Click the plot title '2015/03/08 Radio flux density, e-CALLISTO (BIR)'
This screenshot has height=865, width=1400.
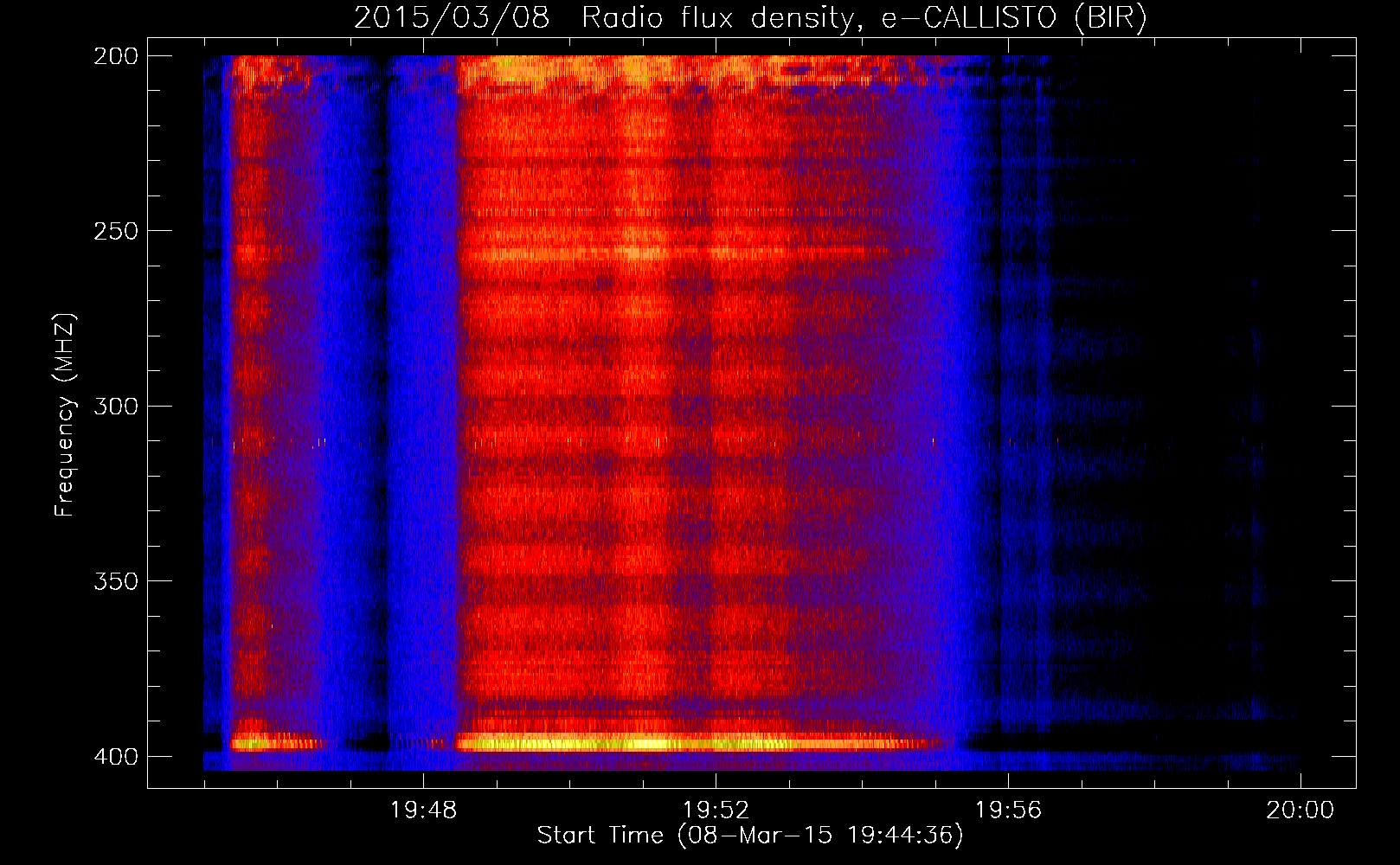point(750,18)
